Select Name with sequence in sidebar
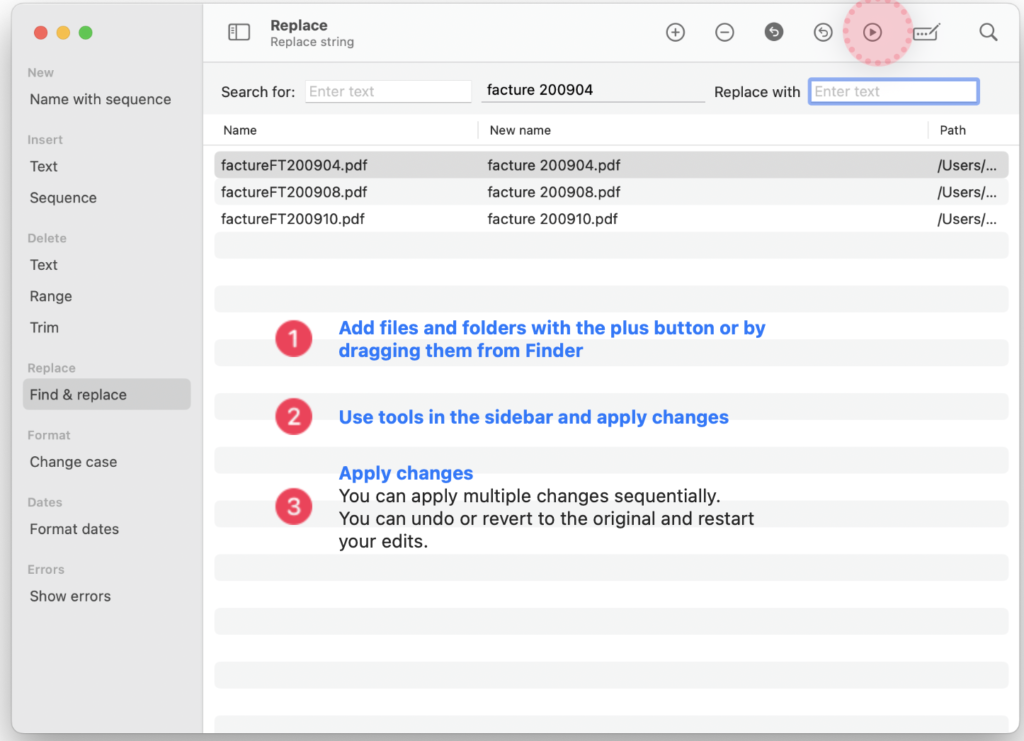Screen dimensions: 1024x741 [x=101, y=99]
